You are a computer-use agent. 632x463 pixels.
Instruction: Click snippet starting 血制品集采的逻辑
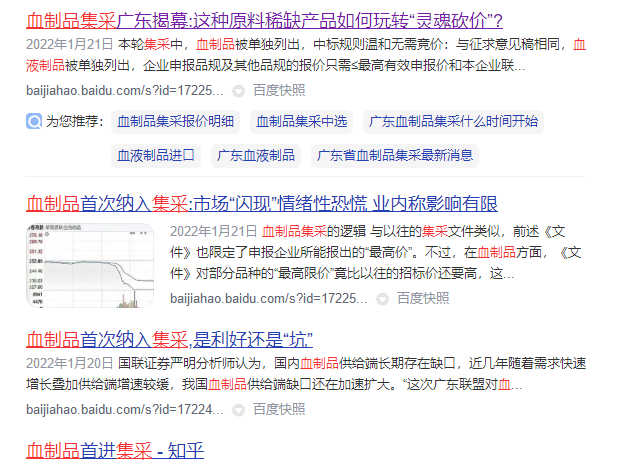point(376,253)
